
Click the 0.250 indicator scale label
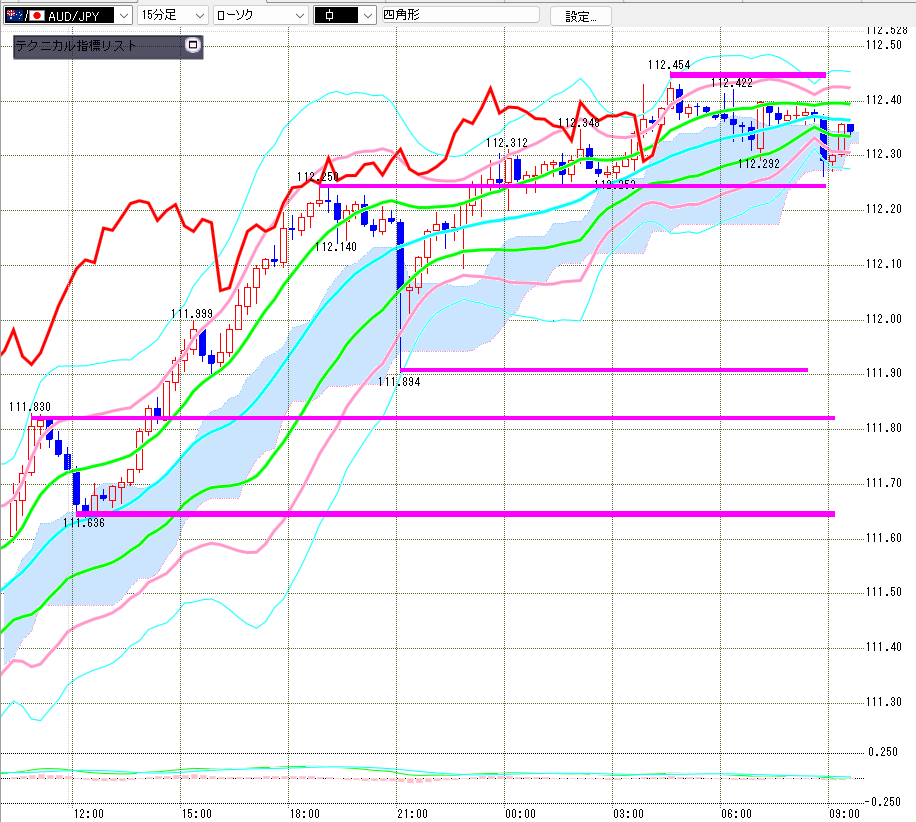[883, 752]
